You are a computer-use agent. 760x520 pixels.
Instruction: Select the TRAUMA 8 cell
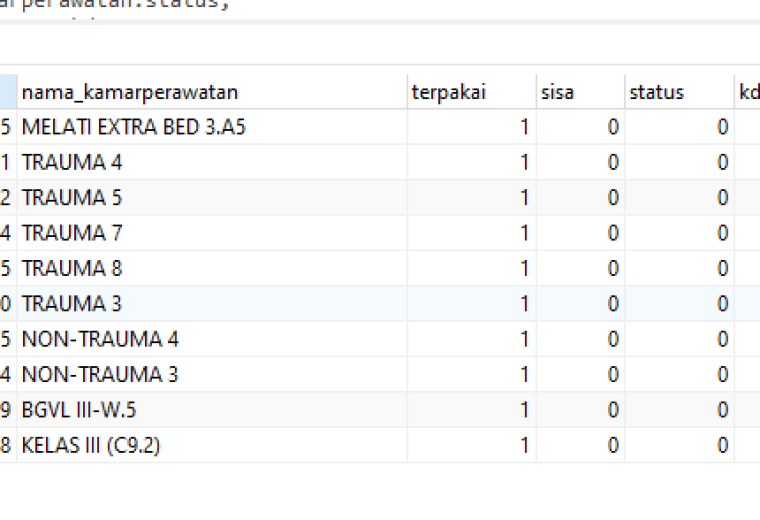[x=212, y=268]
